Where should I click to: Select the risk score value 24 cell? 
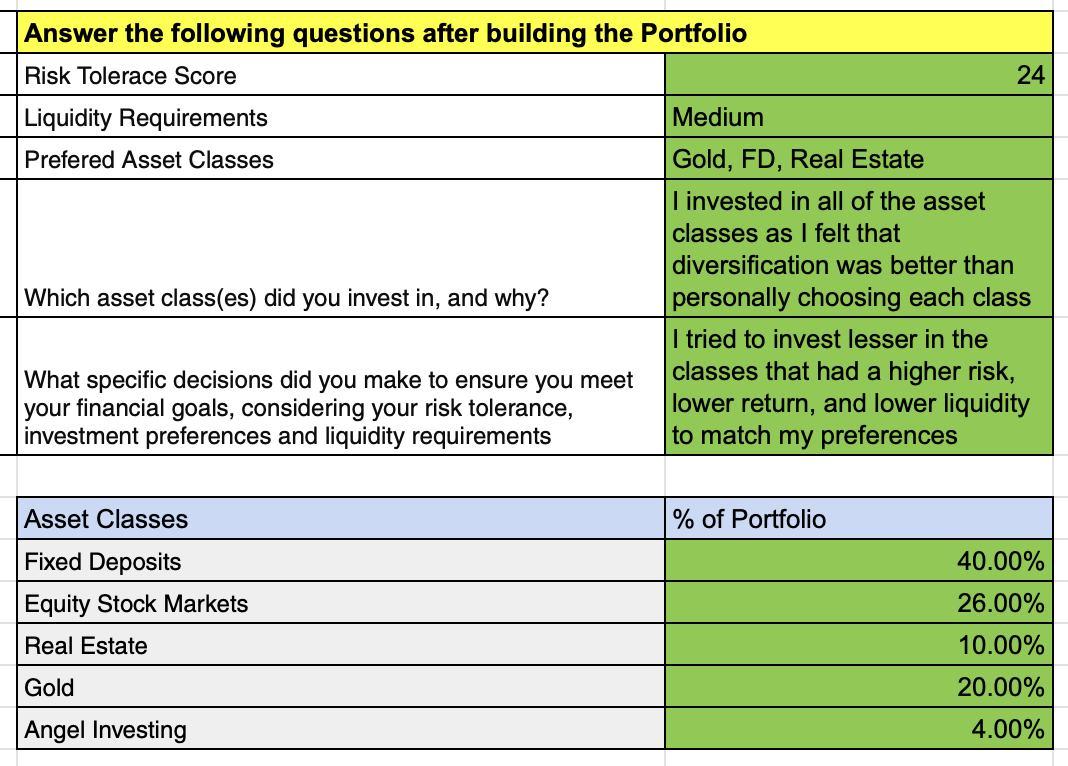pos(858,76)
